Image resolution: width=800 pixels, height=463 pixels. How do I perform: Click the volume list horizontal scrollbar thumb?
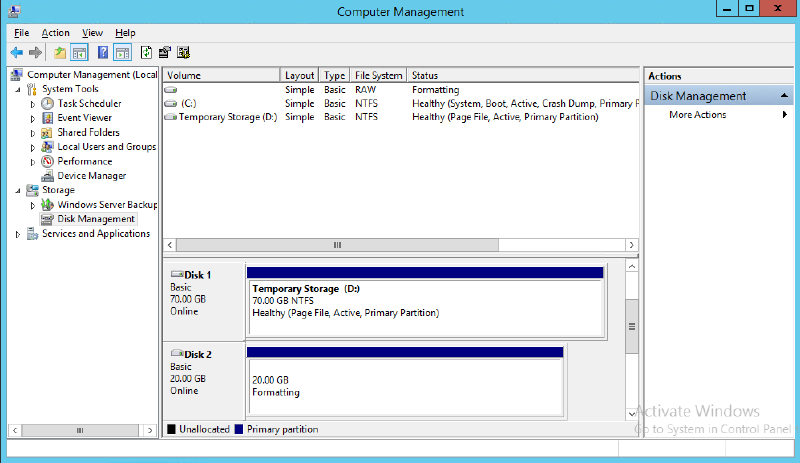pos(337,245)
